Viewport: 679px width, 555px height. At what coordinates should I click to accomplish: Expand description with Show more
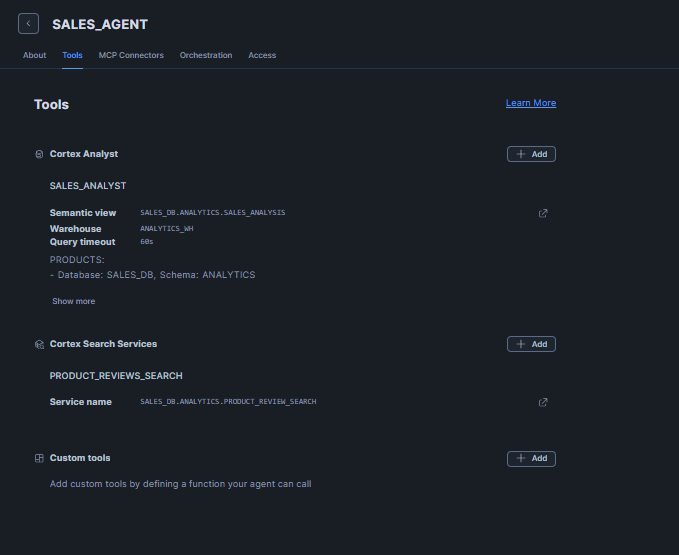pos(74,301)
